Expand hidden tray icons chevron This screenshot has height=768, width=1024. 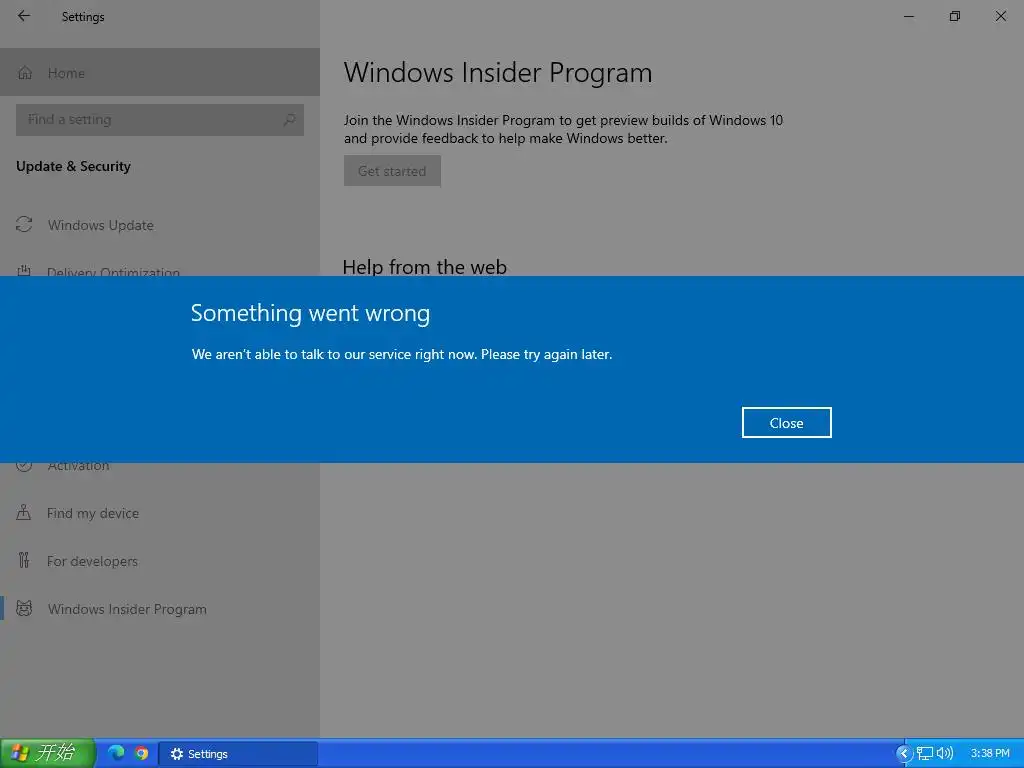click(904, 754)
